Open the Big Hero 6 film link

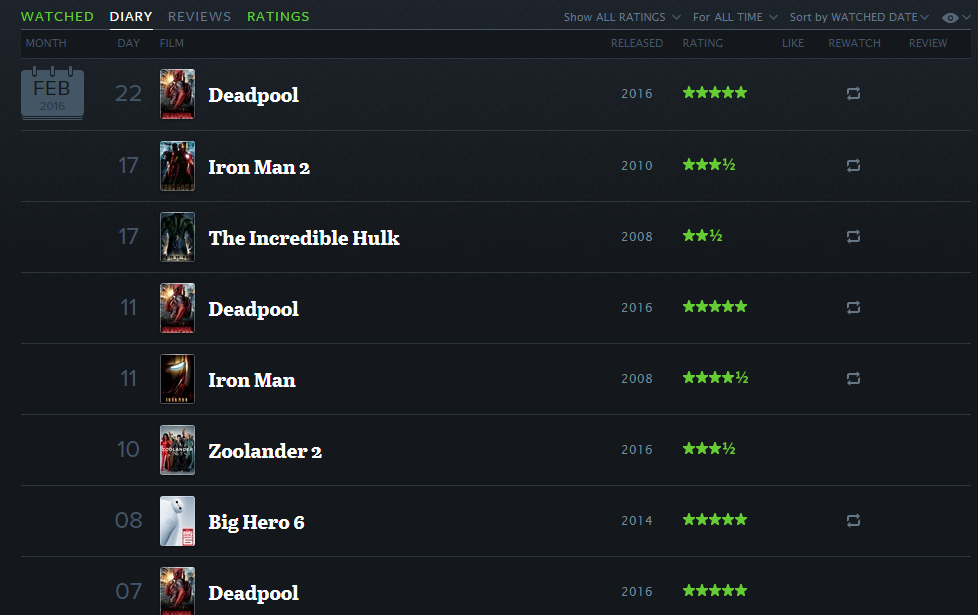(256, 522)
